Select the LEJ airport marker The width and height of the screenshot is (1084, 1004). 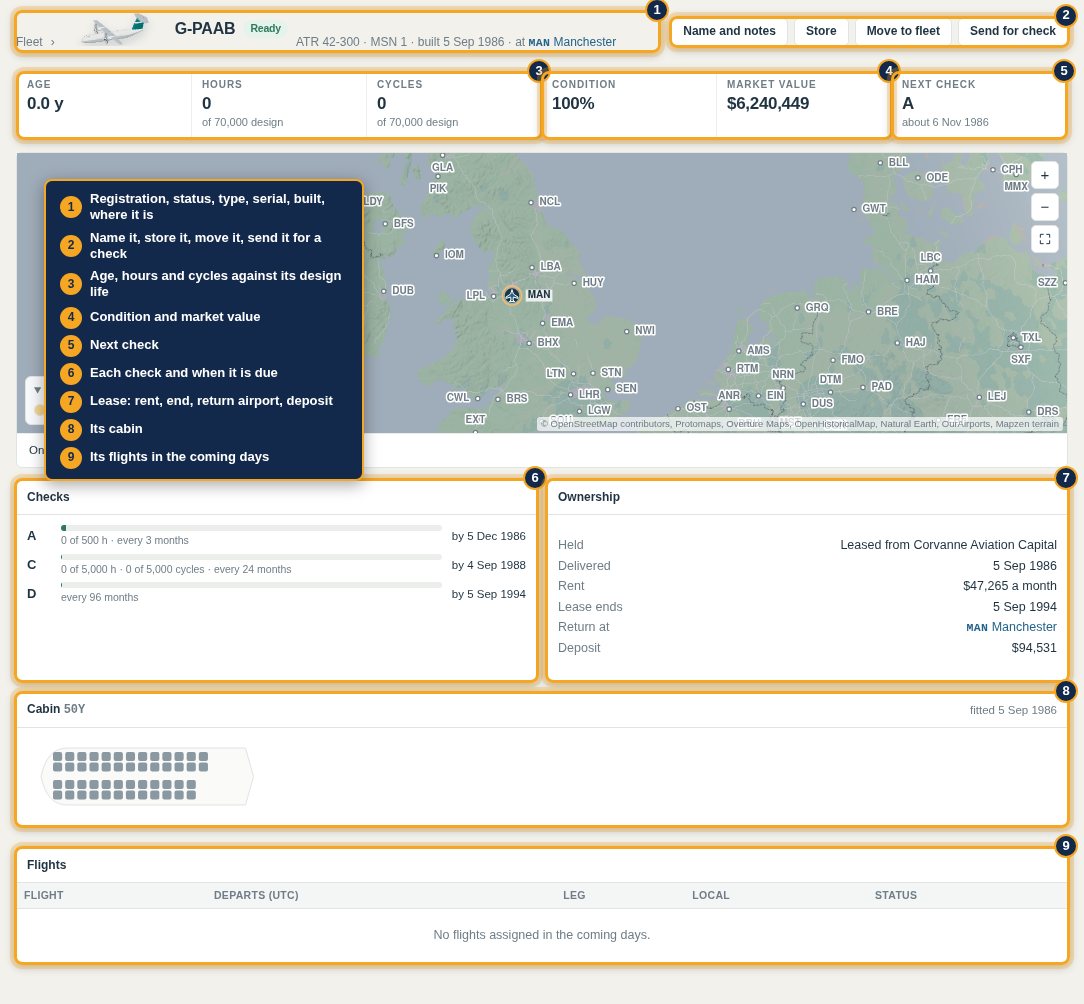tap(979, 397)
